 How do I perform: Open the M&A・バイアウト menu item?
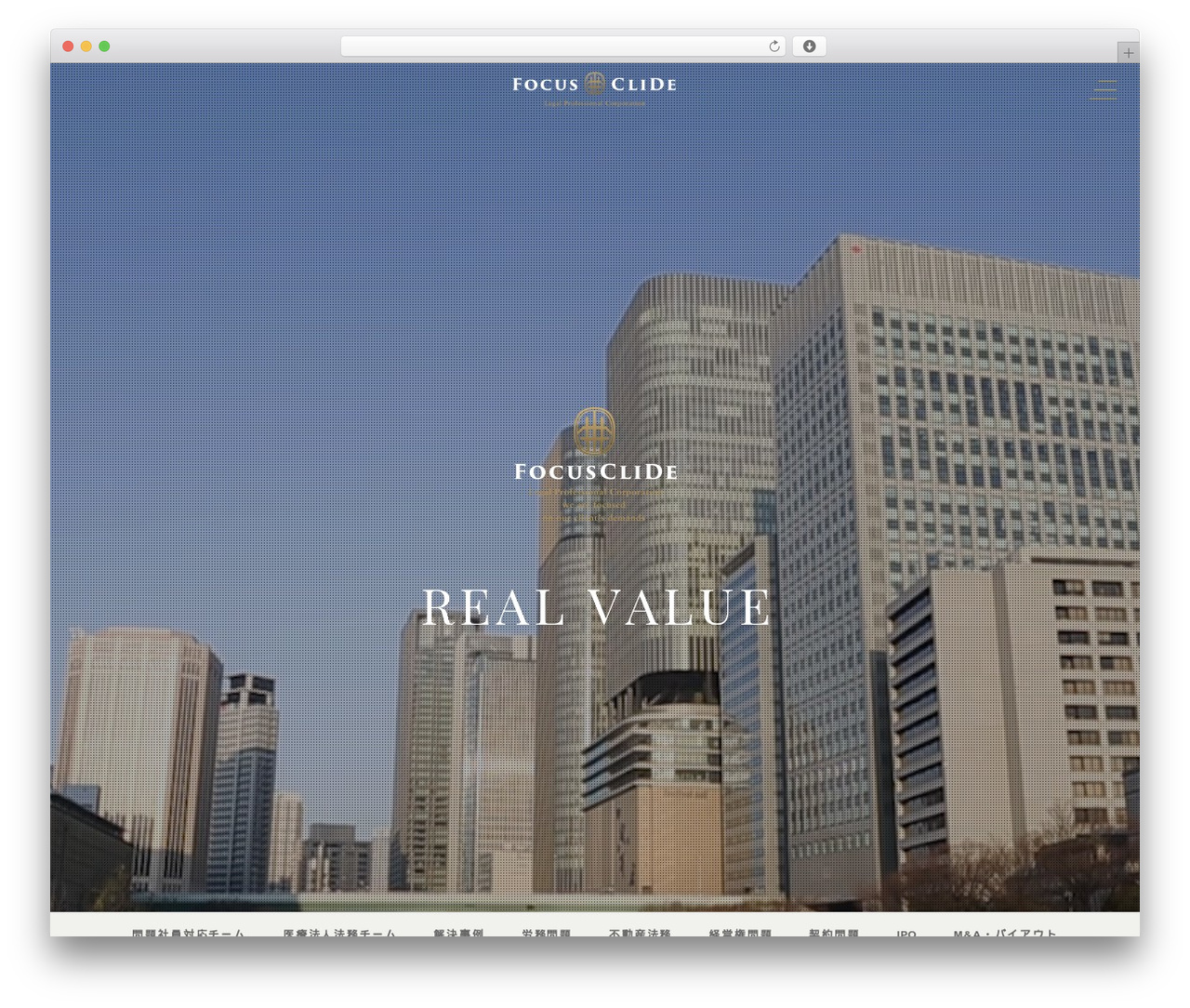[x=1005, y=933]
